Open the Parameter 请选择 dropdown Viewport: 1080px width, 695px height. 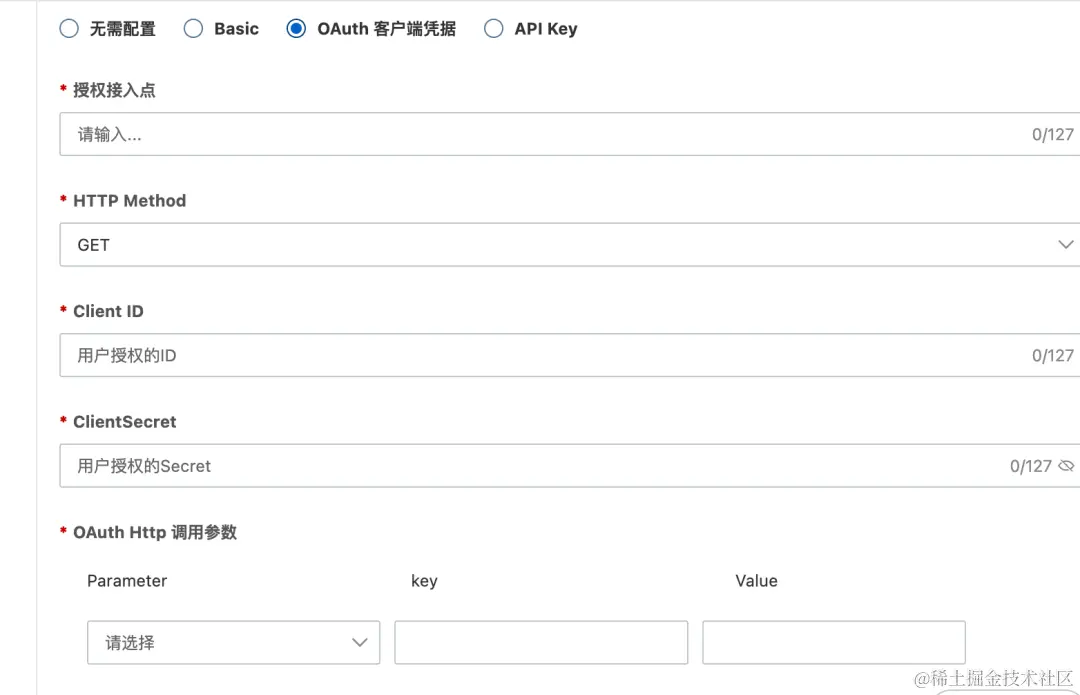[233, 643]
